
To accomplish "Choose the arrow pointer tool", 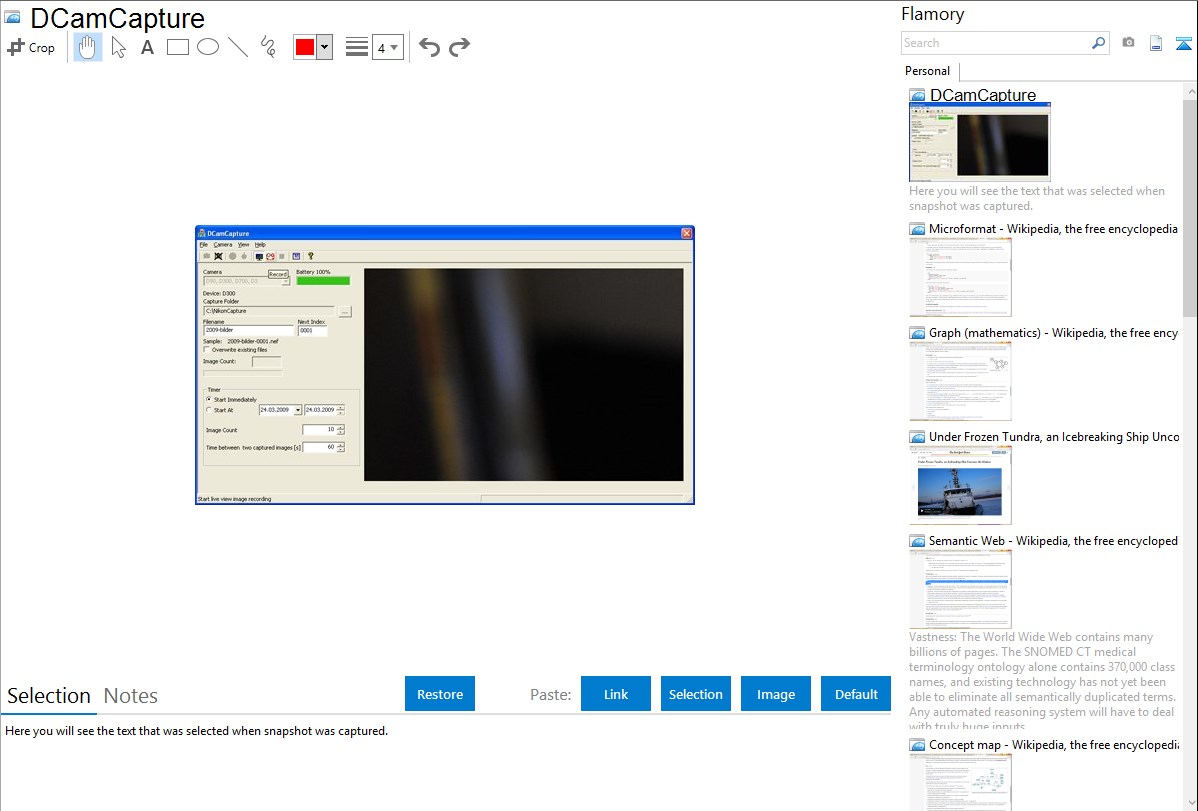I will point(118,47).
